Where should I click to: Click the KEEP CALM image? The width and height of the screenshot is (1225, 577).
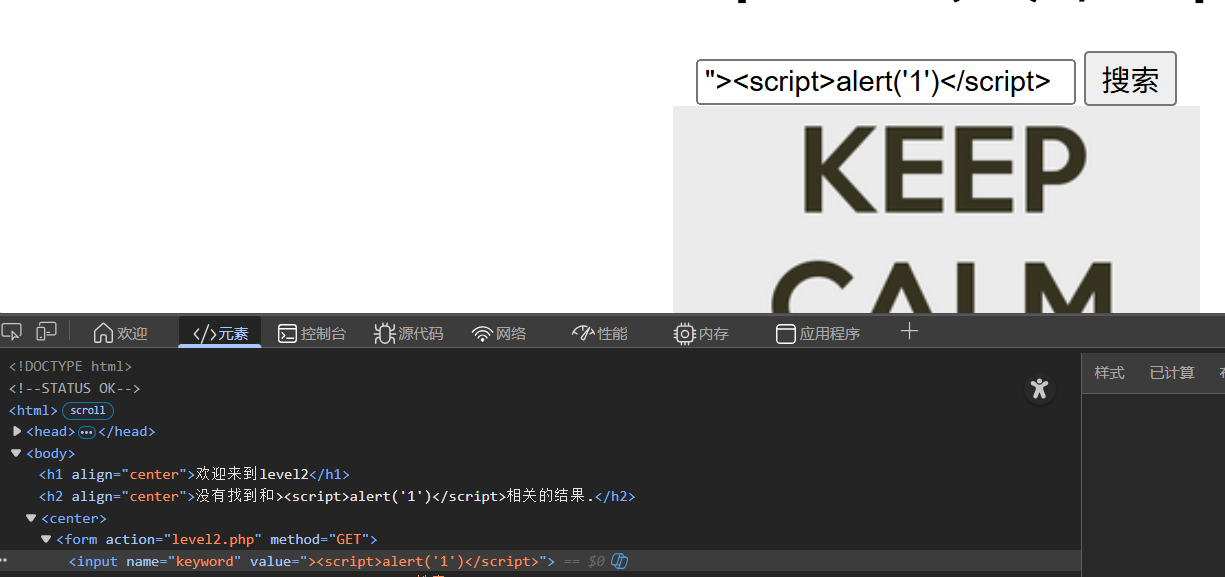tap(936, 209)
